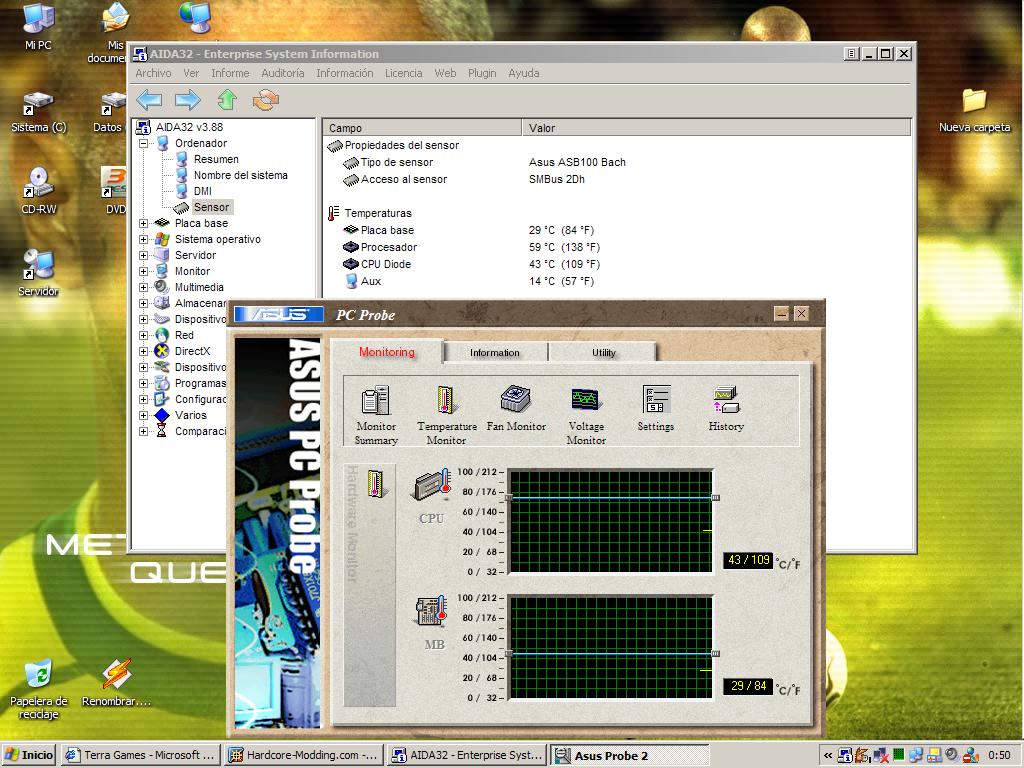Open History in PC Probe
The image size is (1024, 768).
pyautogui.click(x=726, y=409)
